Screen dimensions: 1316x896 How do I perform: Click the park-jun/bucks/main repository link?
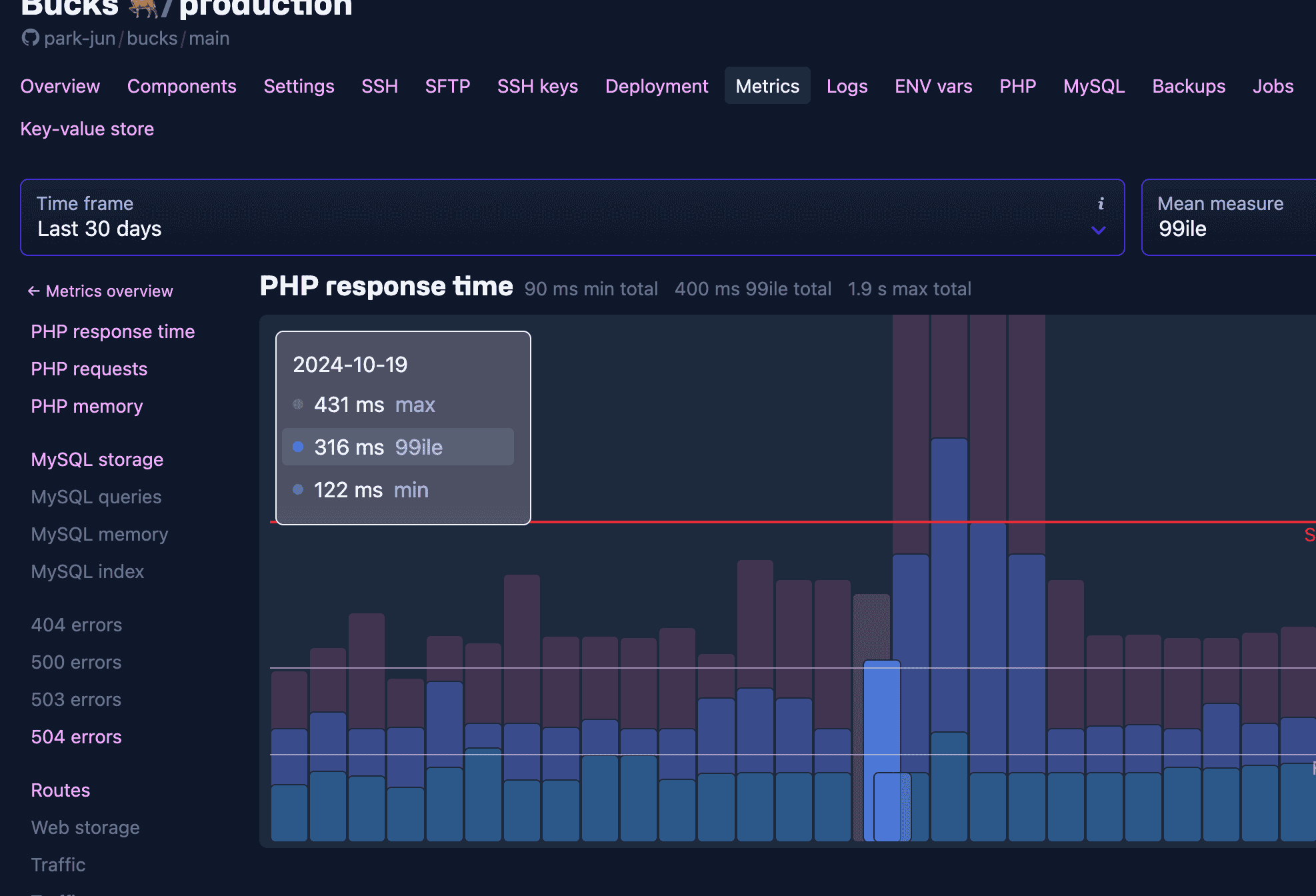pos(136,38)
